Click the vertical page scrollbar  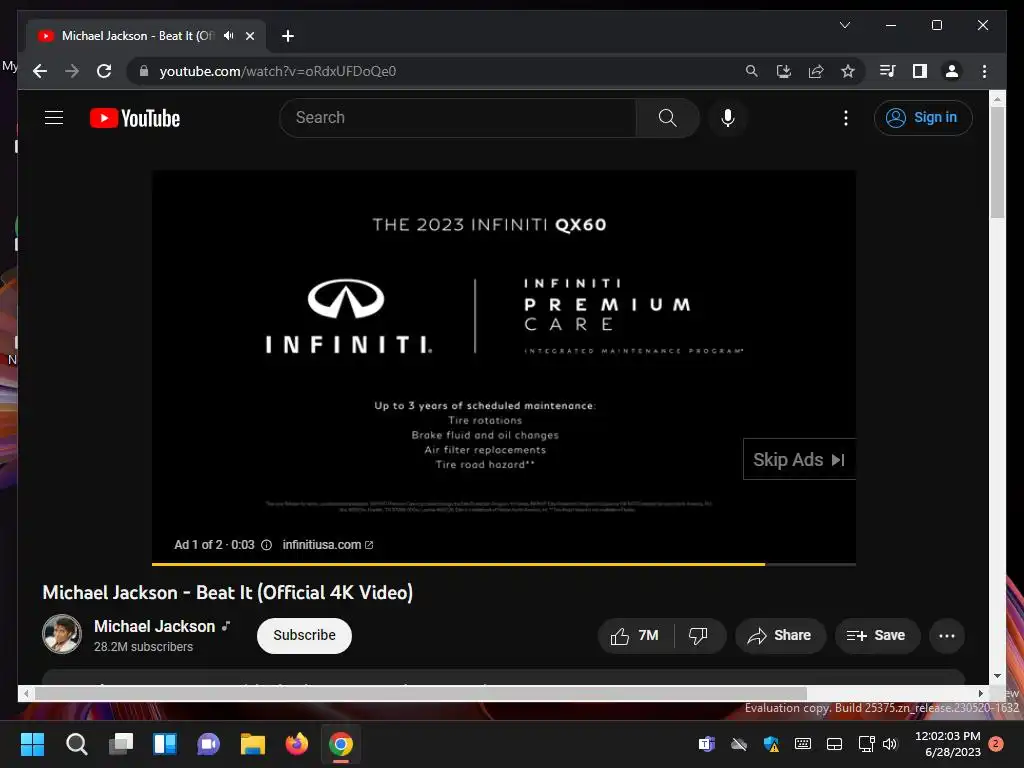coord(997,163)
